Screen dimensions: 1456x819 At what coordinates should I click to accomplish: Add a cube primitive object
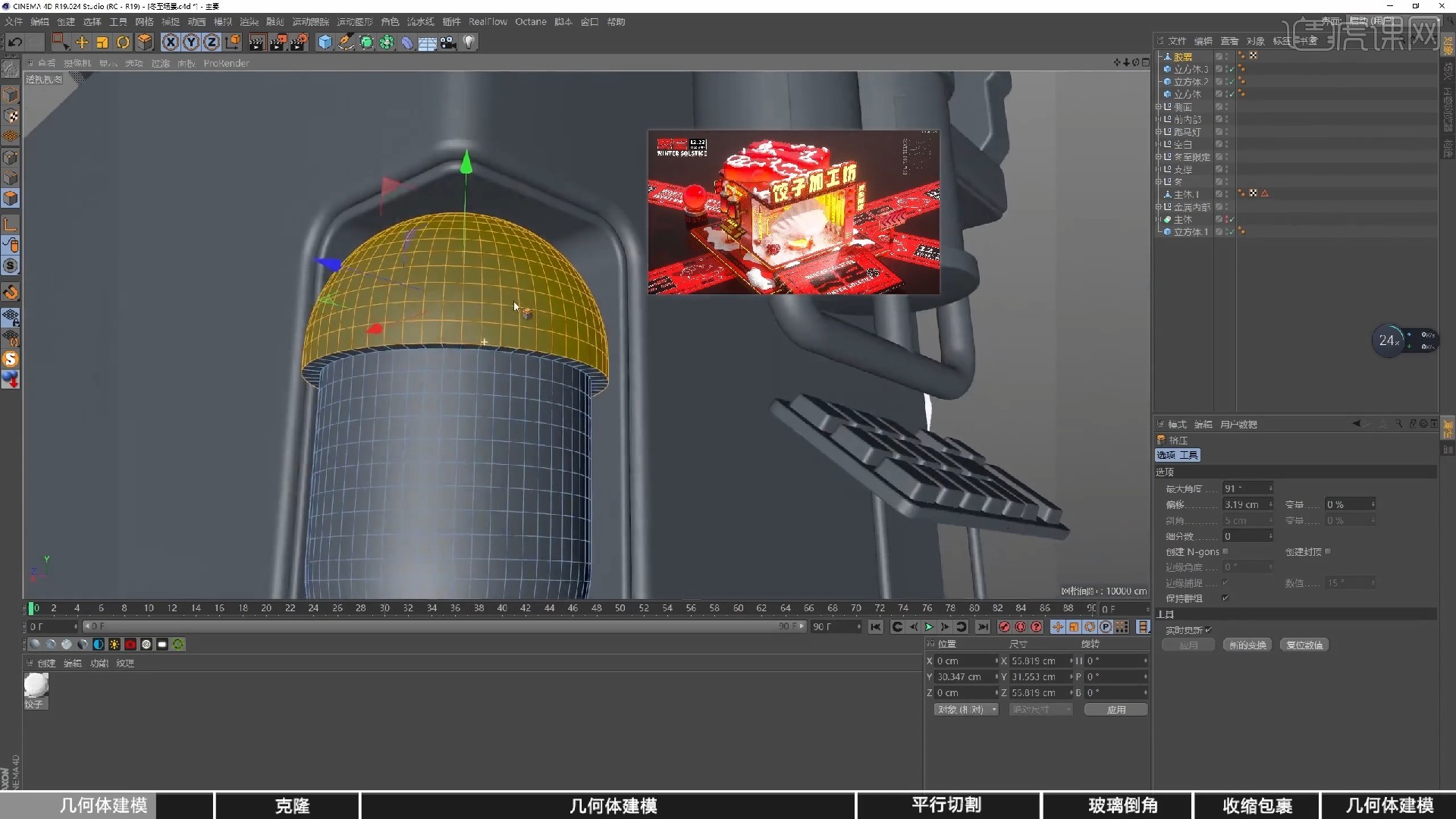click(x=325, y=42)
